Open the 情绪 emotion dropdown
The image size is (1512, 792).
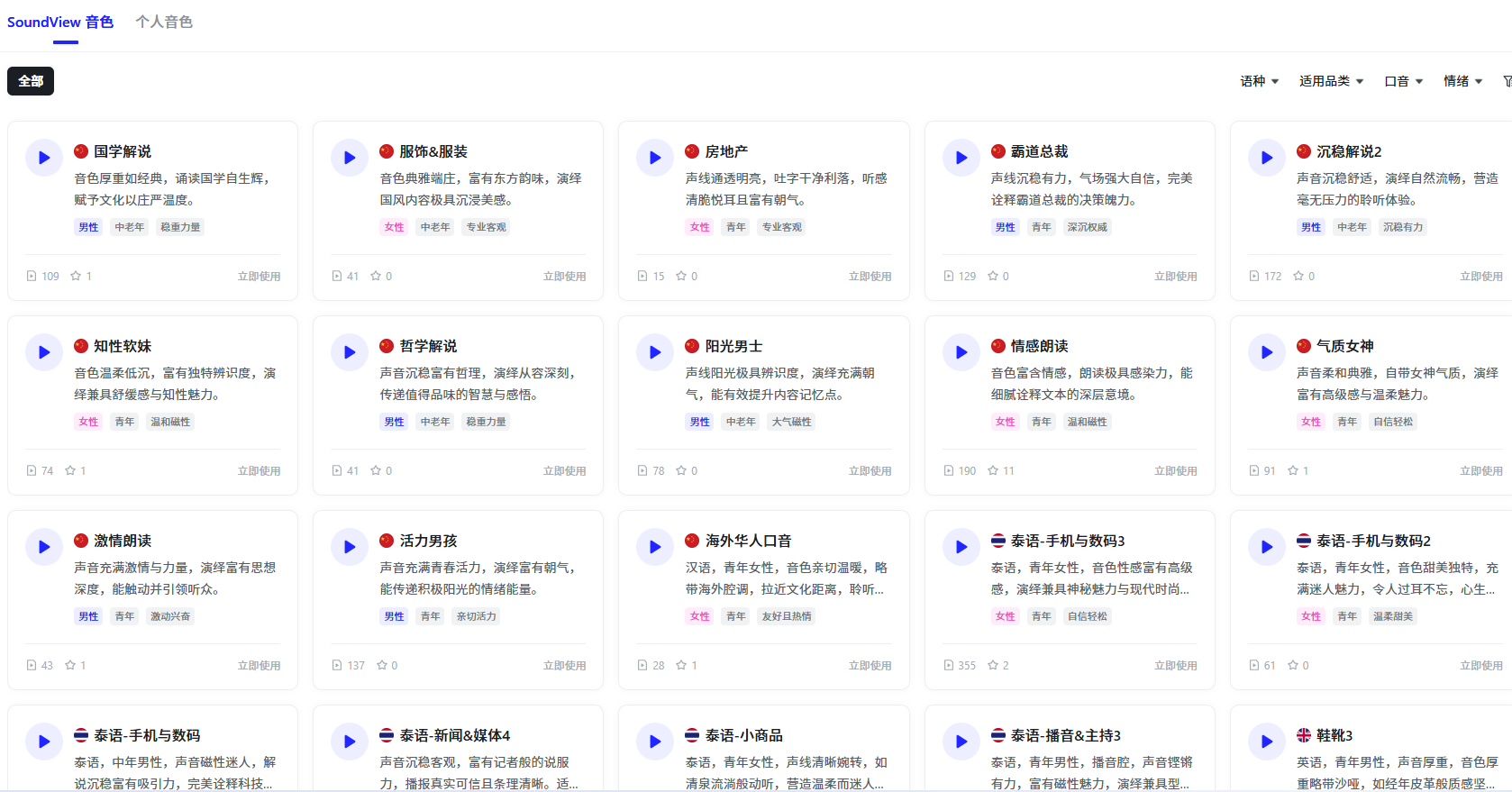click(x=1462, y=81)
